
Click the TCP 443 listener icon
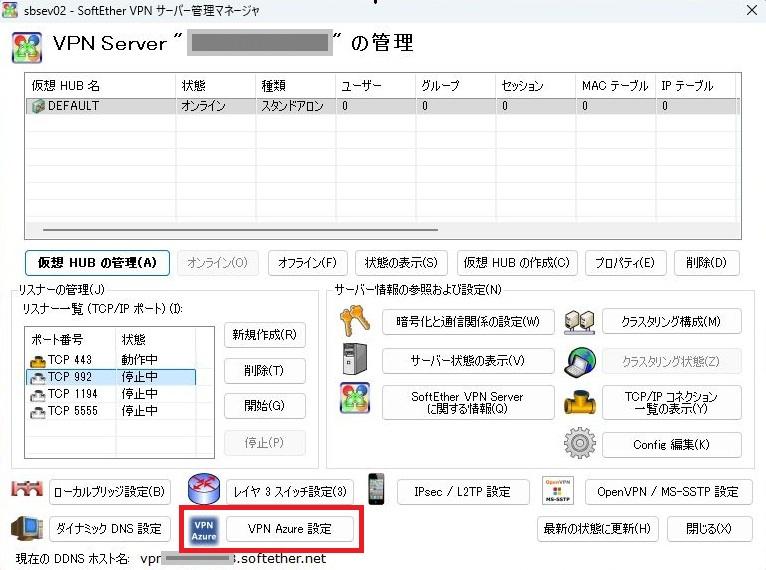pos(38,361)
